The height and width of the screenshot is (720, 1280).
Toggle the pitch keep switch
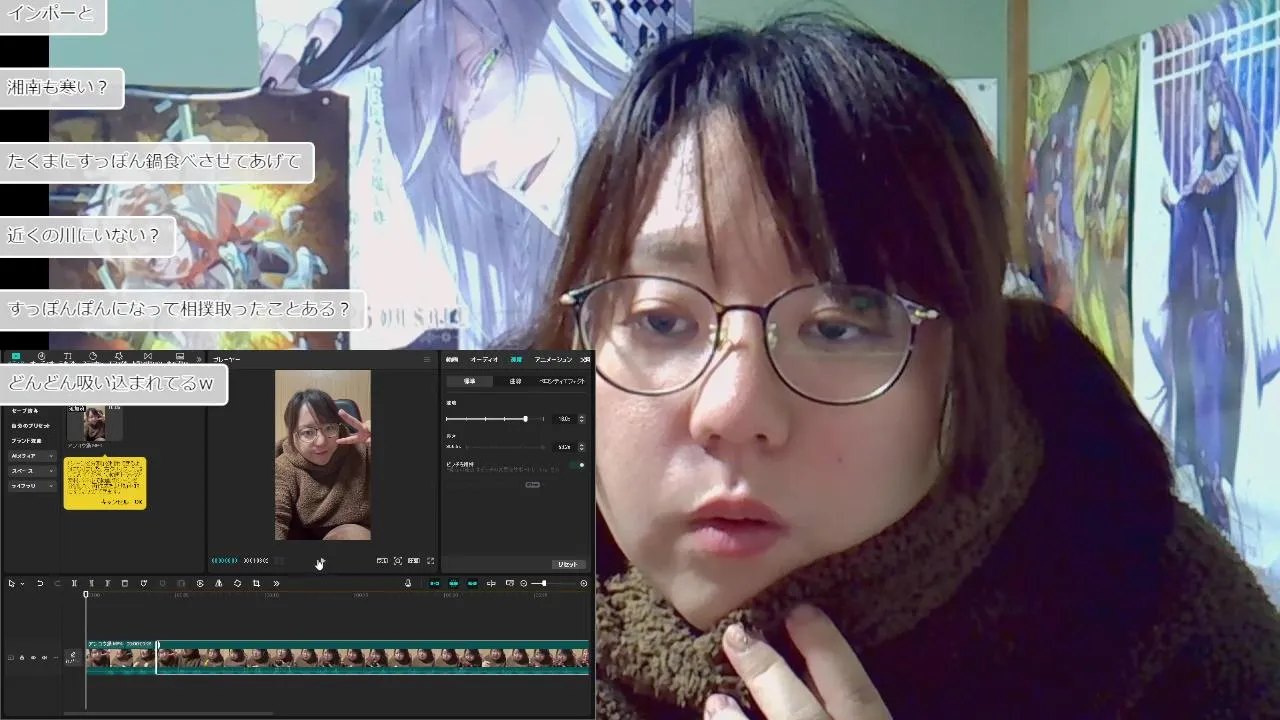tap(577, 465)
